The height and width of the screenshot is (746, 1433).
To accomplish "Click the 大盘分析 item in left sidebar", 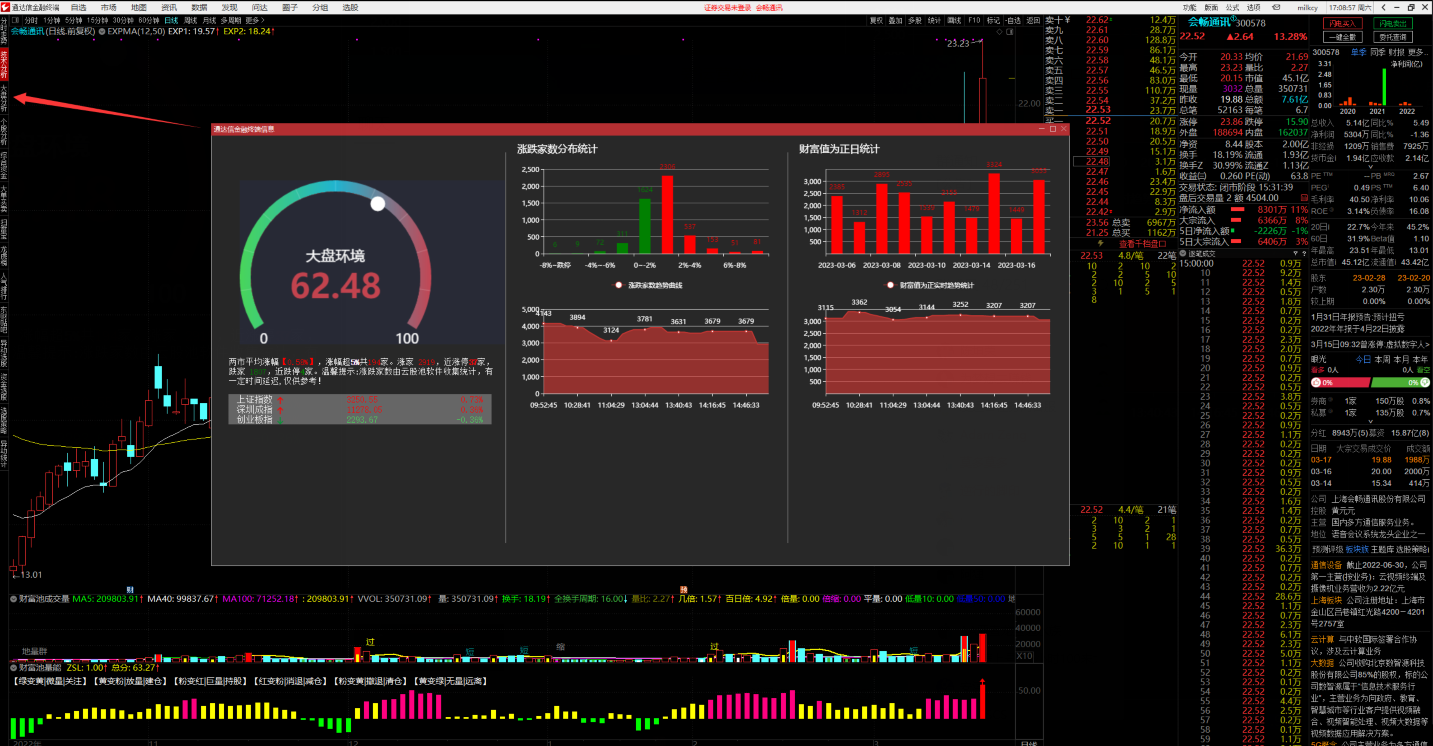I will pyautogui.click(x=4, y=100).
